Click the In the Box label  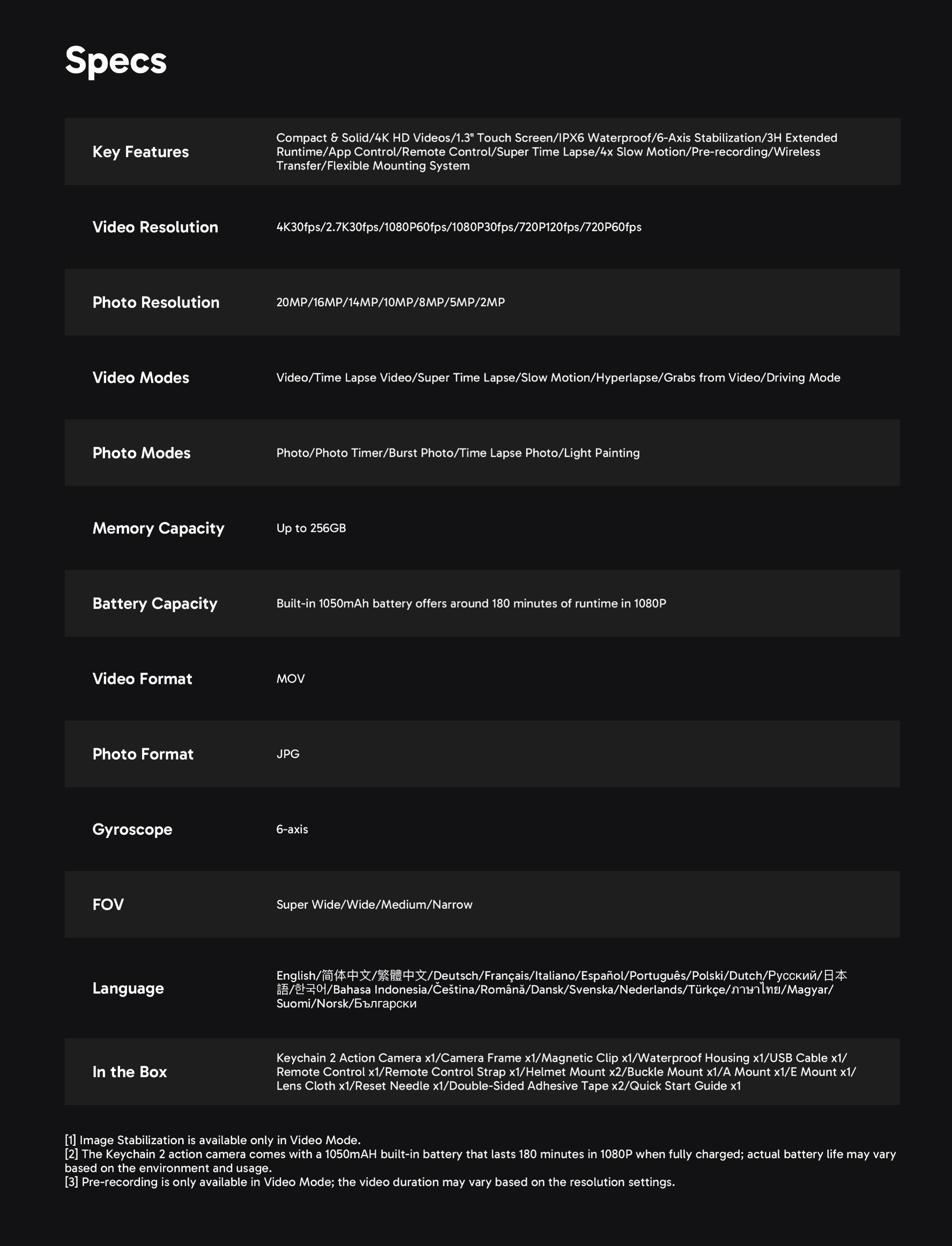[x=129, y=1072]
